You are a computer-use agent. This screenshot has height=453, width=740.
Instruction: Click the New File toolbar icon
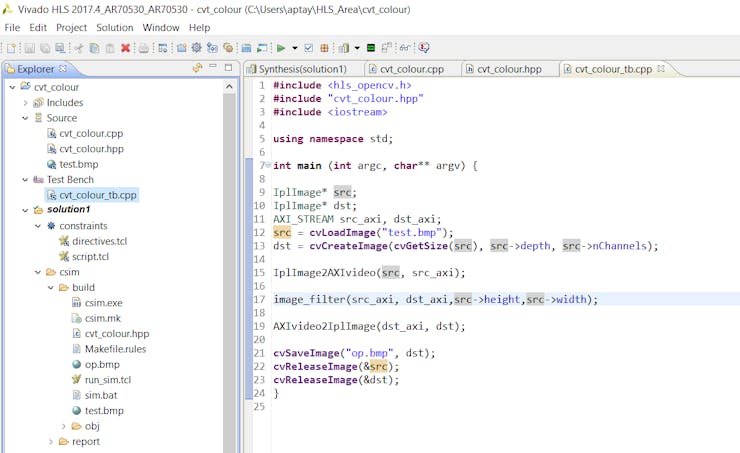coord(11,48)
